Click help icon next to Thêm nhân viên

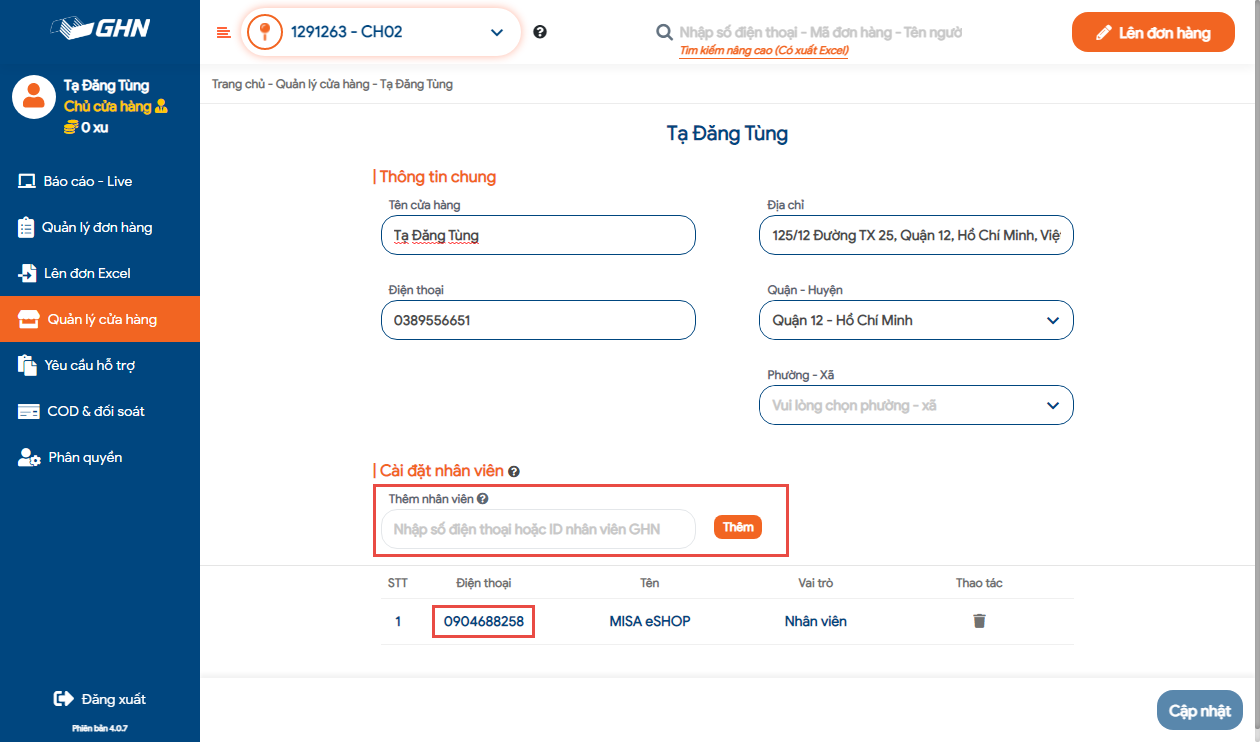pos(482,499)
